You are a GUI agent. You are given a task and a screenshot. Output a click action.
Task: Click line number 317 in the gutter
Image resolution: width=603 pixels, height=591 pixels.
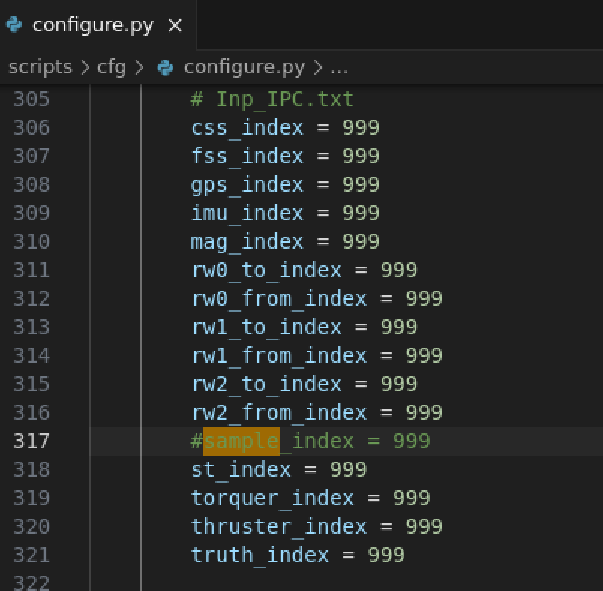pos(32,441)
